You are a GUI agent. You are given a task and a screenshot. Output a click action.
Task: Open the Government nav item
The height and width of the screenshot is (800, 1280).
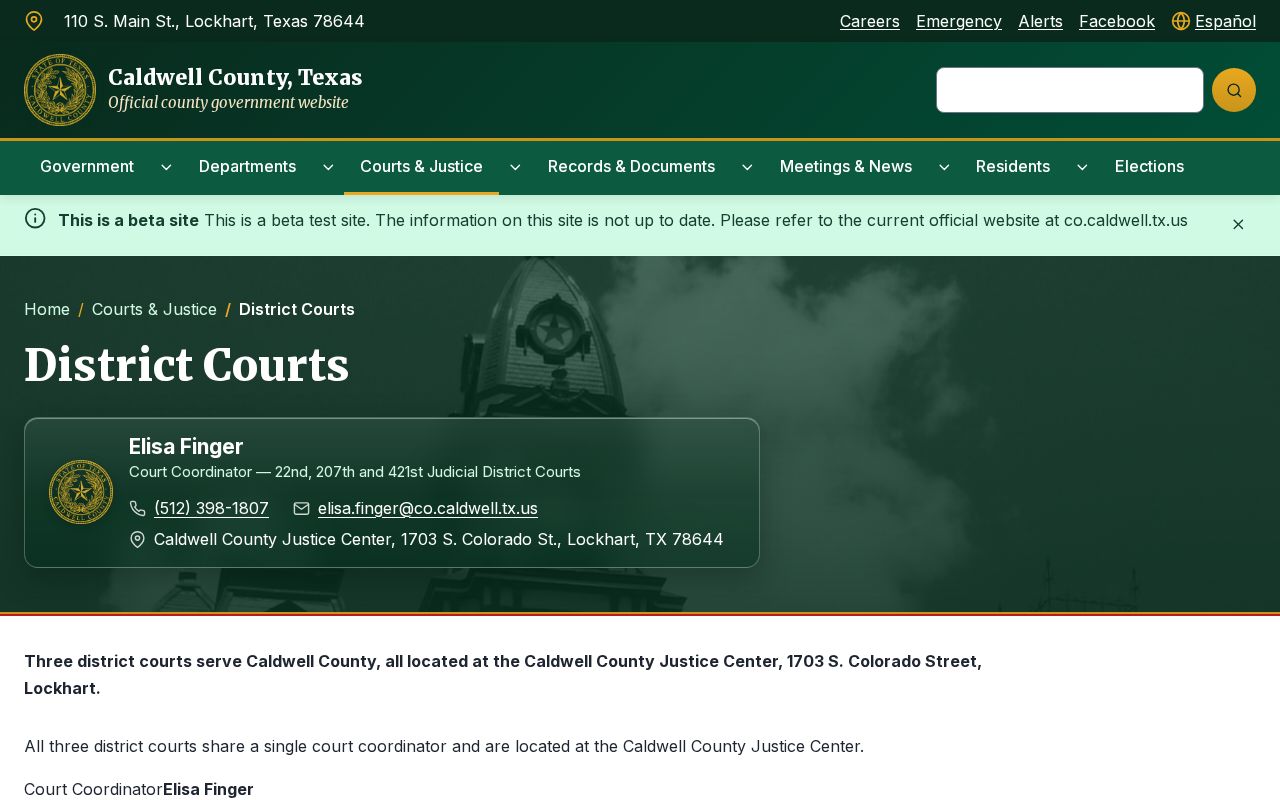pos(87,166)
